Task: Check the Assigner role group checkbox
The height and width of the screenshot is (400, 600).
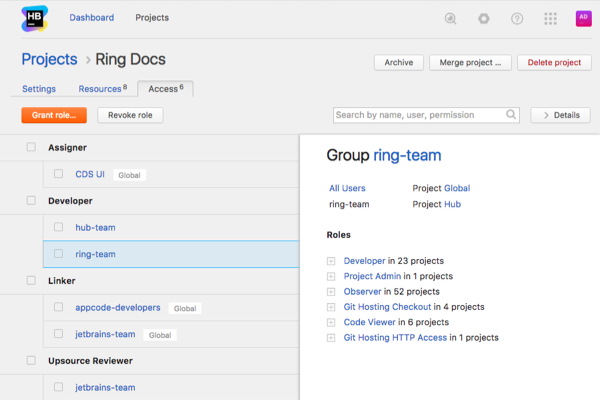Action: (31, 147)
